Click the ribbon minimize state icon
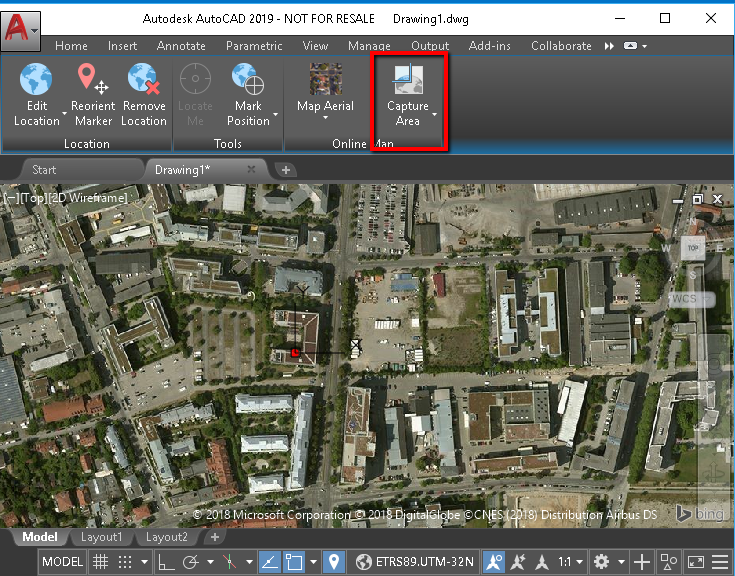Image resolution: width=735 pixels, height=576 pixels. (630, 46)
